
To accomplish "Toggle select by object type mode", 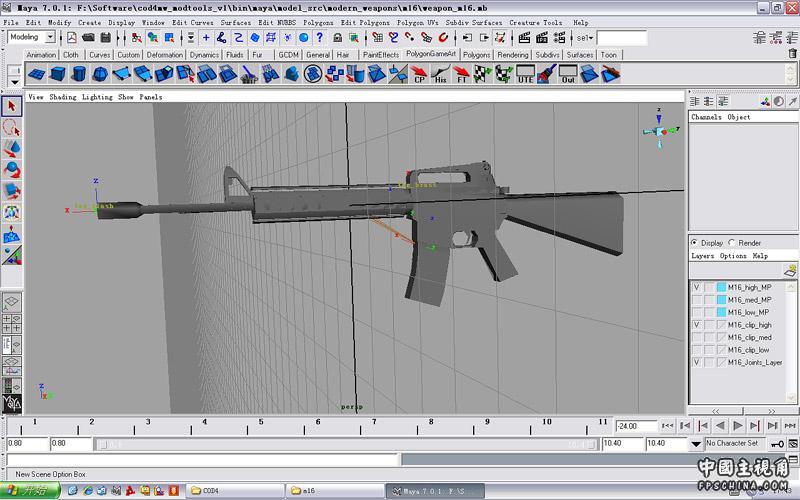I will pyautogui.click(x=153, y=38).
